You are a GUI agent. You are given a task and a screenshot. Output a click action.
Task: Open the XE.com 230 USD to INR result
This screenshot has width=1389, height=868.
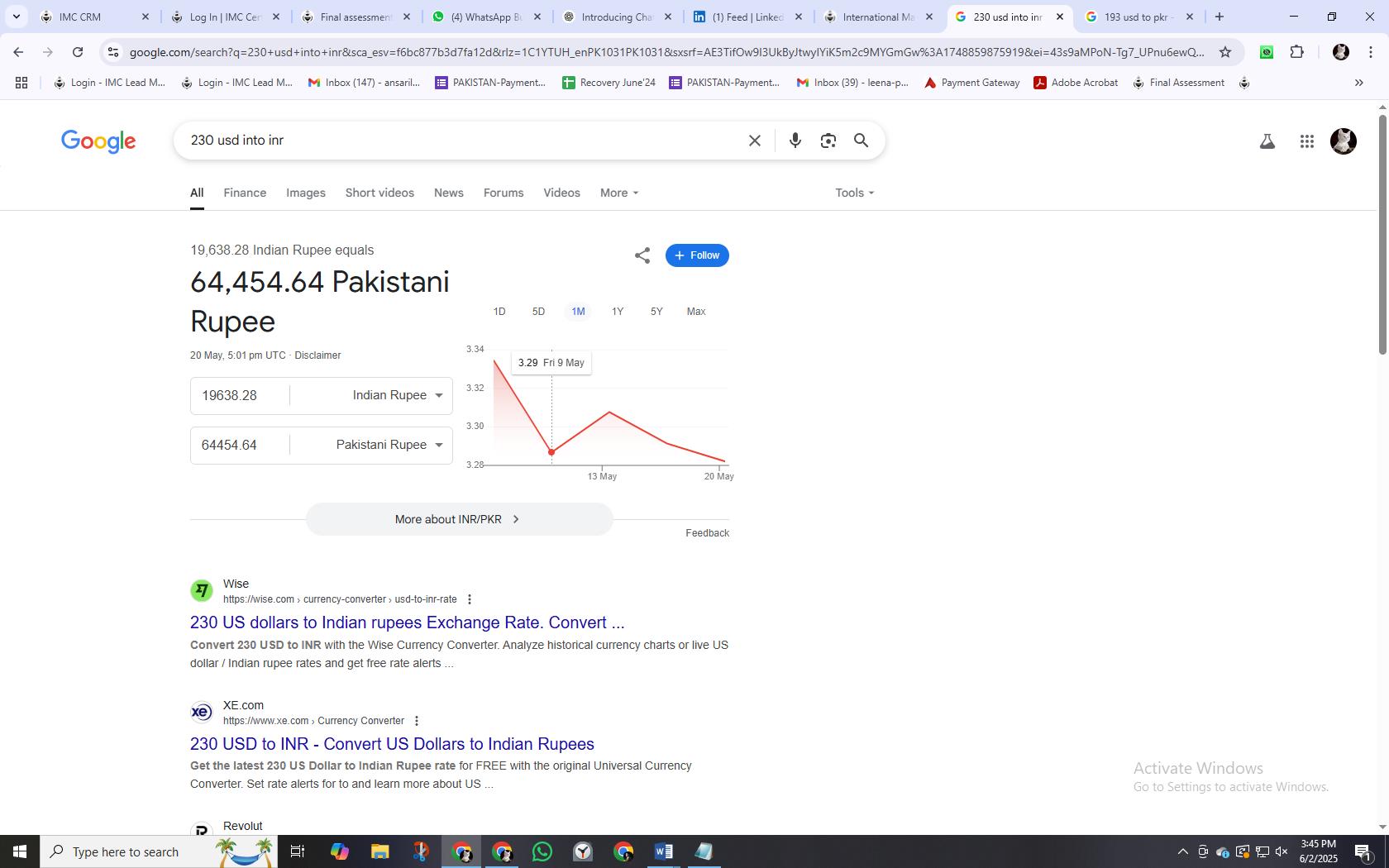click(392, 744)
